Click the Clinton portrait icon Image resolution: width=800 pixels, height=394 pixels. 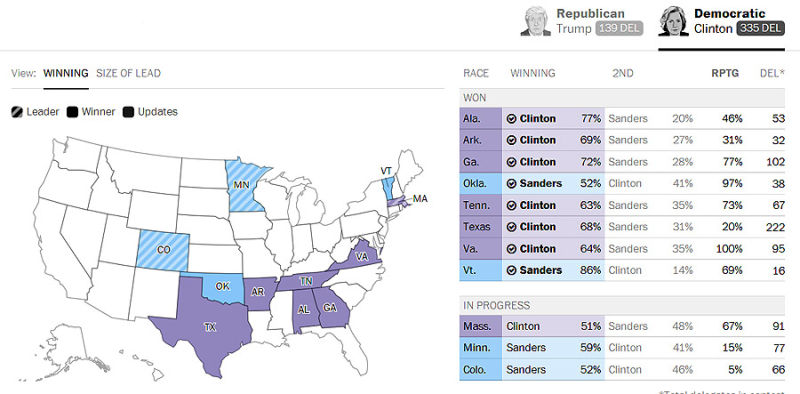673,21
